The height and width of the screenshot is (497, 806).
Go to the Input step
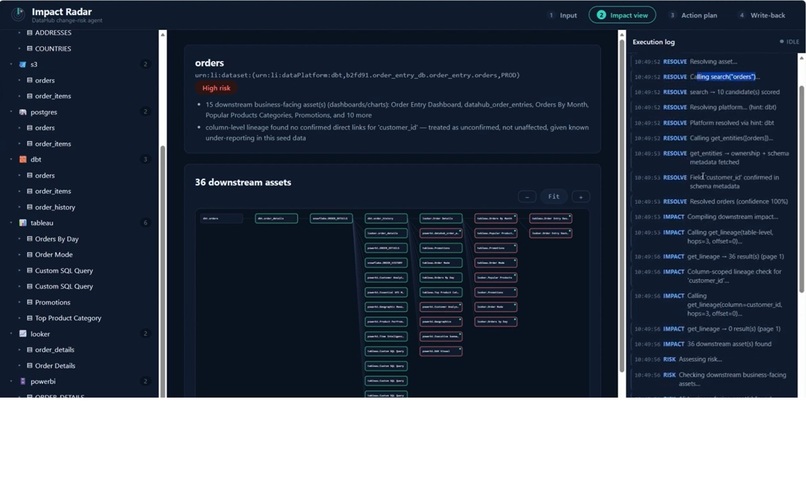click(x=562, y=15)
